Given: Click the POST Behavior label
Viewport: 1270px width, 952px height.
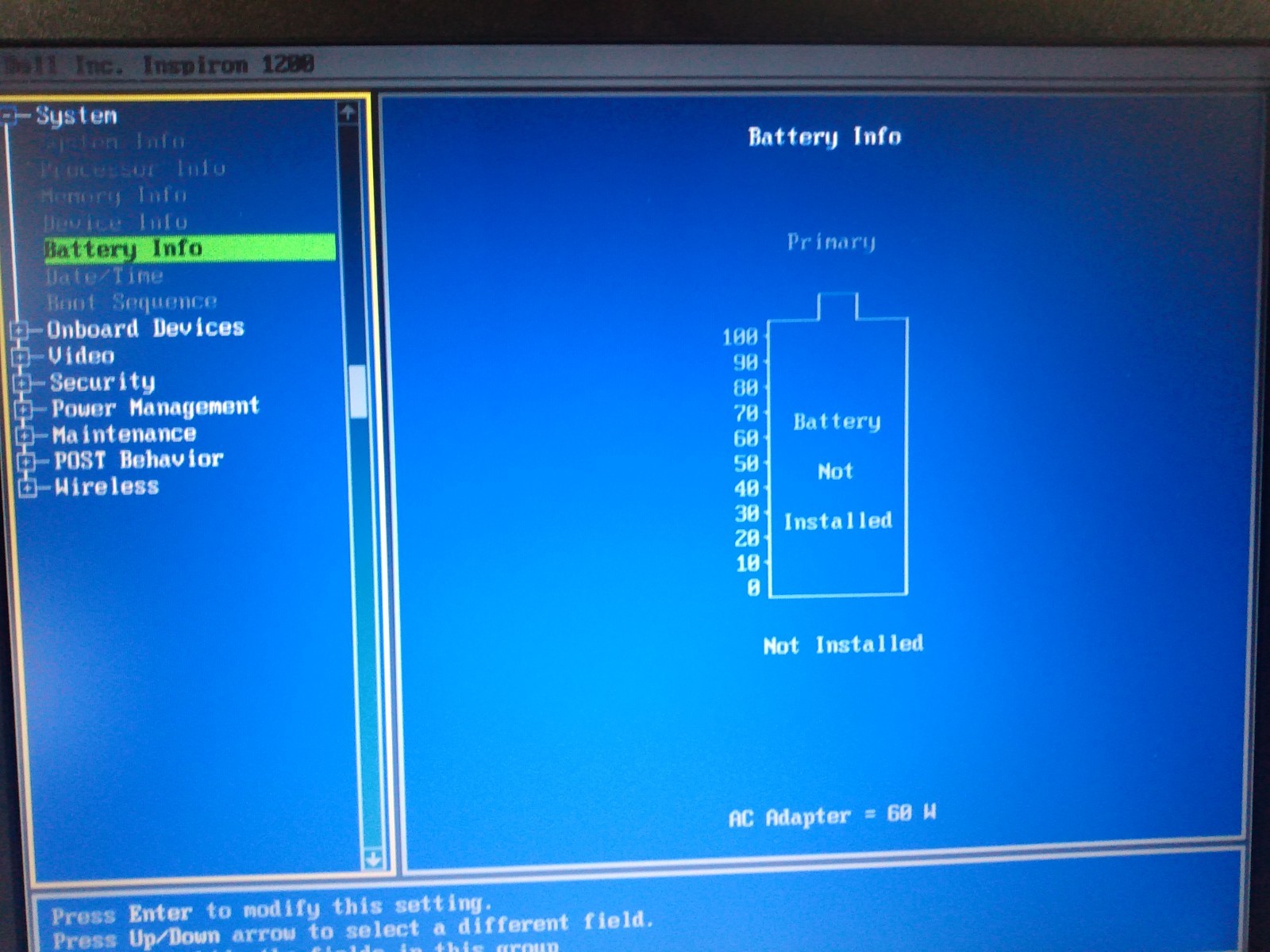Looking at the screenshot, I should [x=139, y=459].
